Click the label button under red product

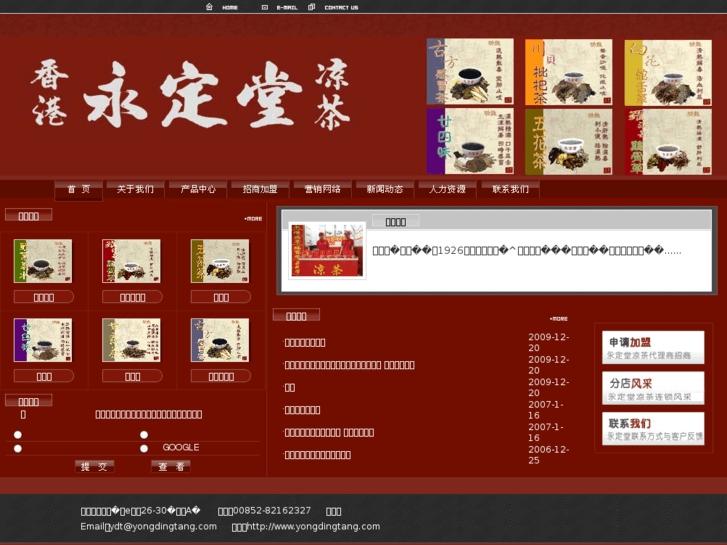[x=132, y=297]
